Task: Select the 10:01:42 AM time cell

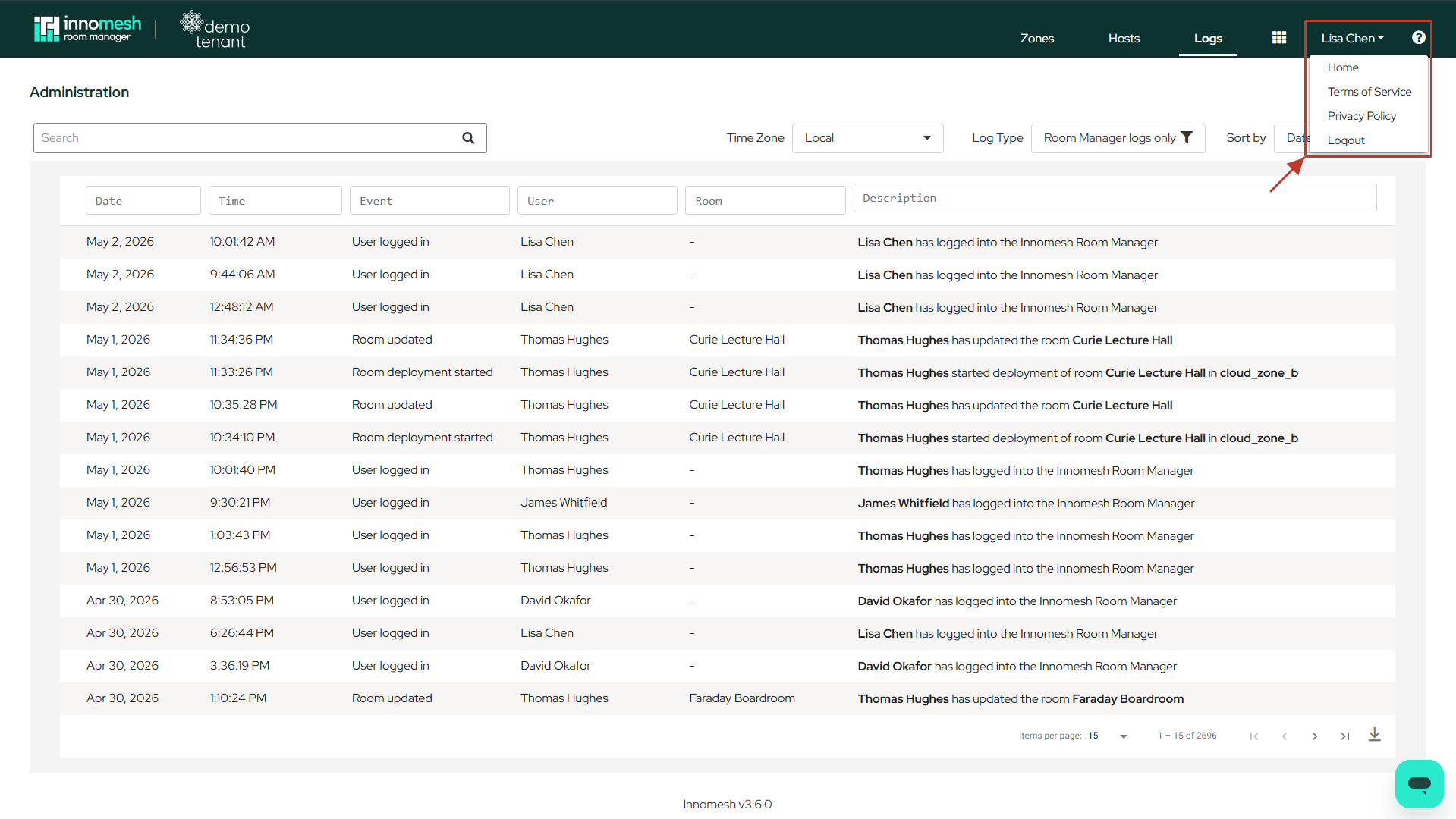Action: coord(242,242)
